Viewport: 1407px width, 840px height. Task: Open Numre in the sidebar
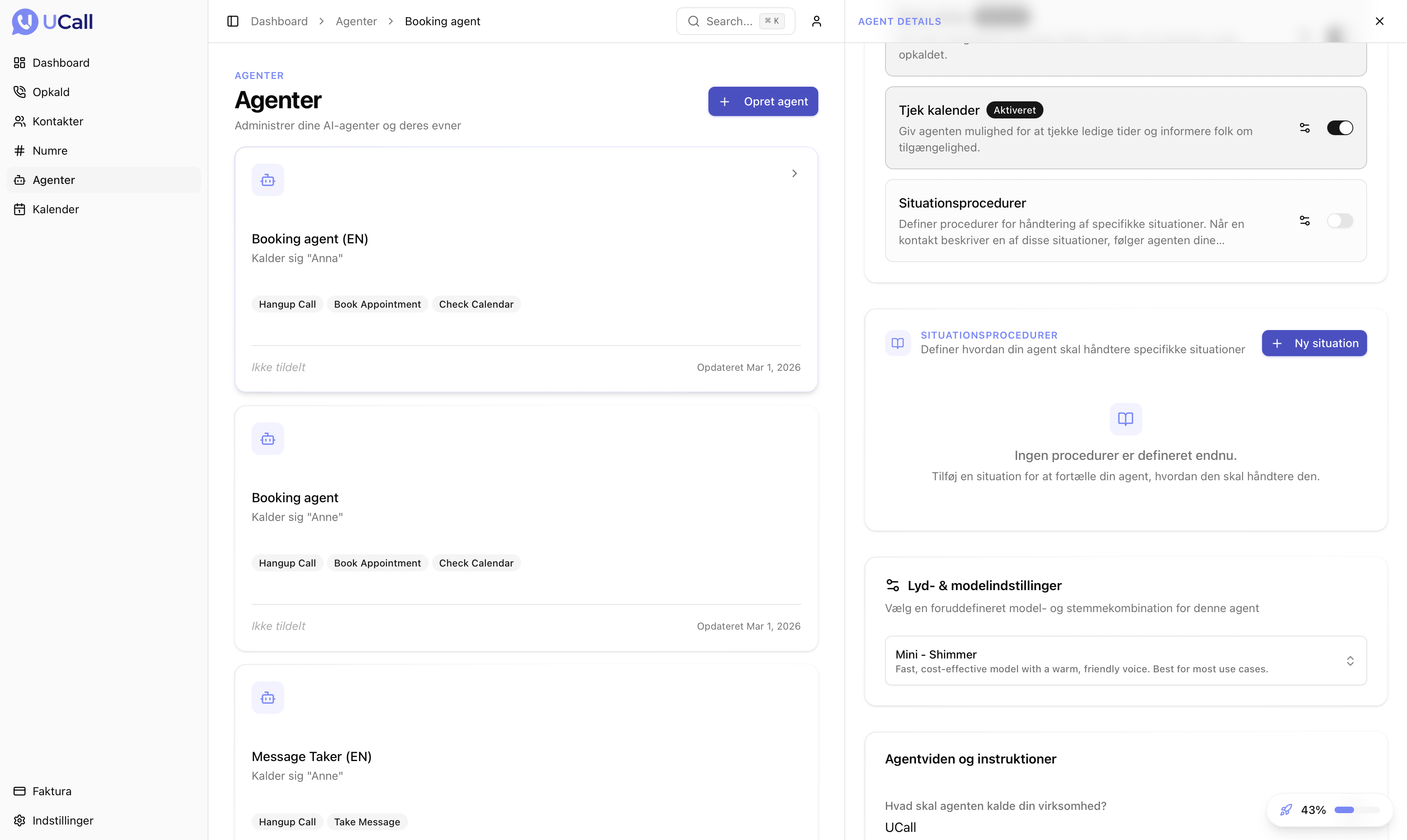point(104,151)
